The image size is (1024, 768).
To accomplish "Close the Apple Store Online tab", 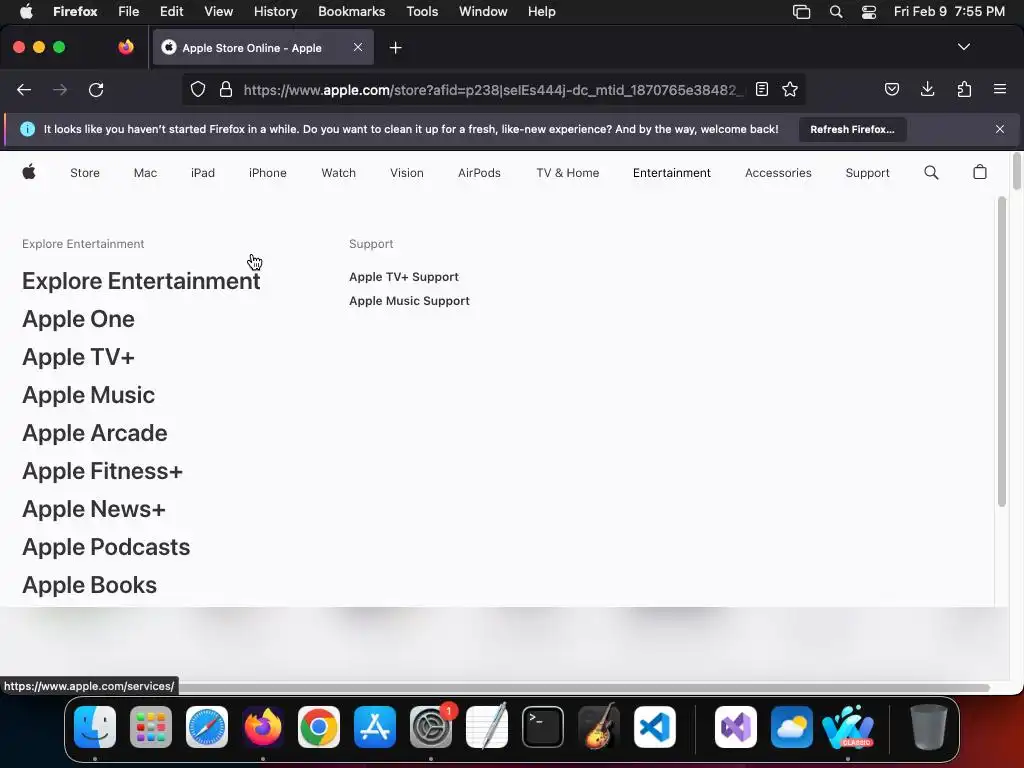I will pos(358,47).
